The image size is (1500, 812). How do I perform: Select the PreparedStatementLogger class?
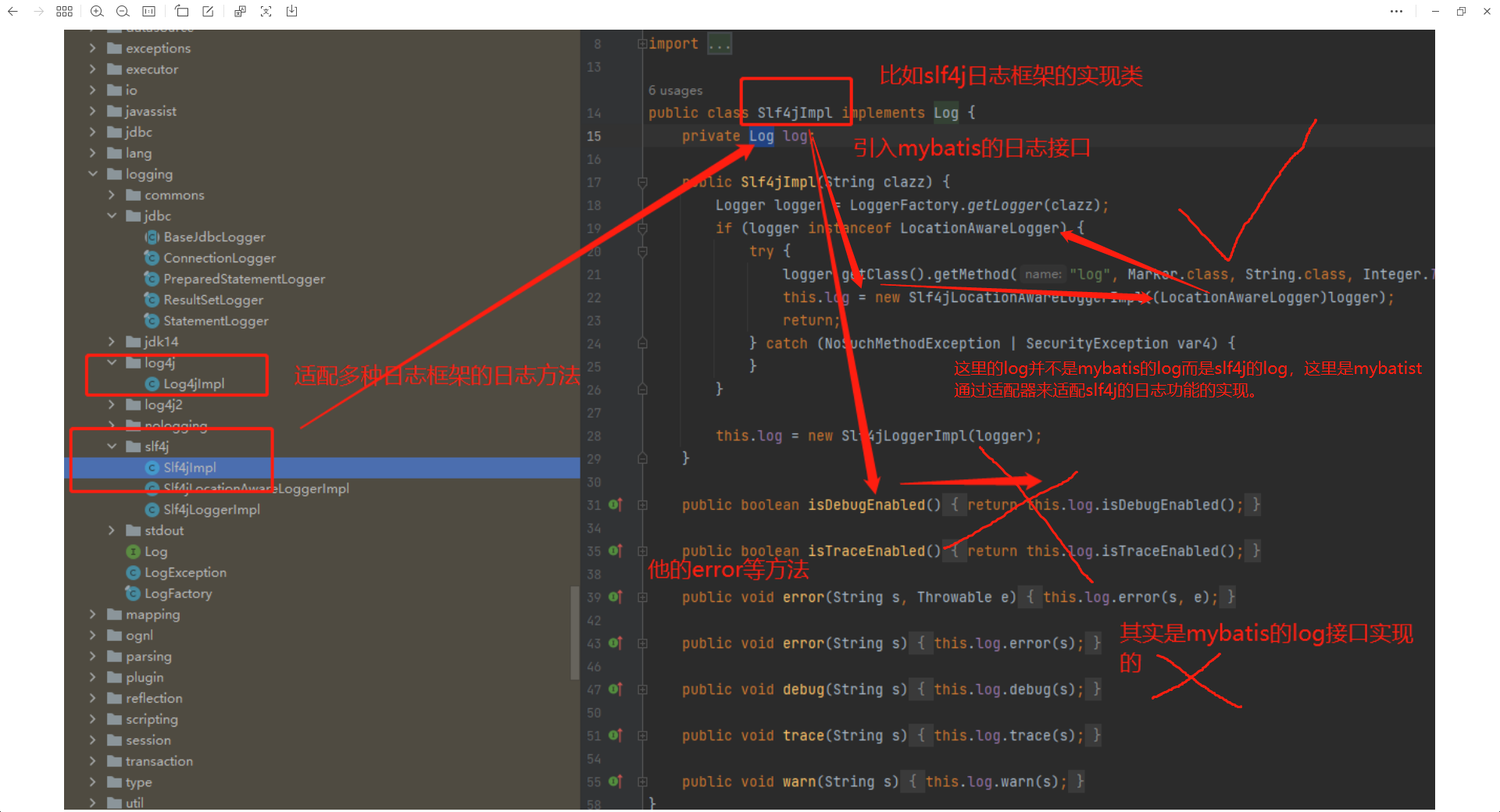click(x=245, y=280)
